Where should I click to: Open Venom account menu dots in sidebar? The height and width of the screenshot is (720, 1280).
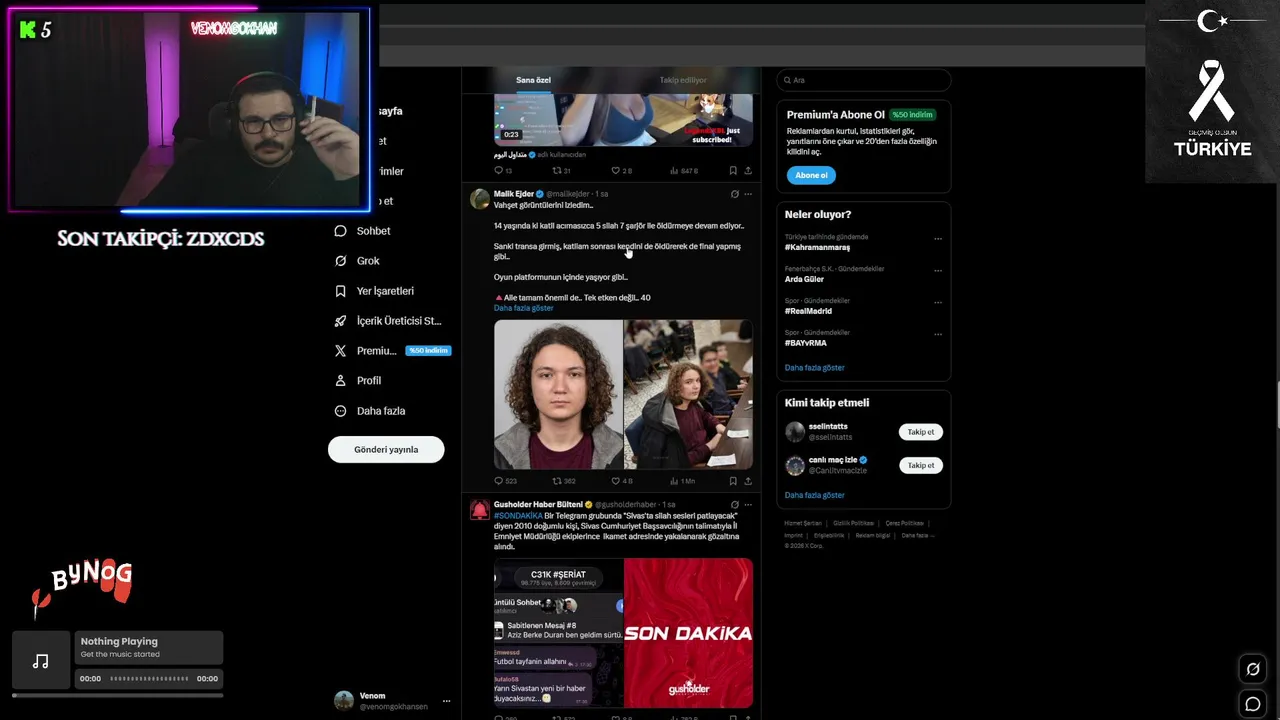click(x=446, y=701)
